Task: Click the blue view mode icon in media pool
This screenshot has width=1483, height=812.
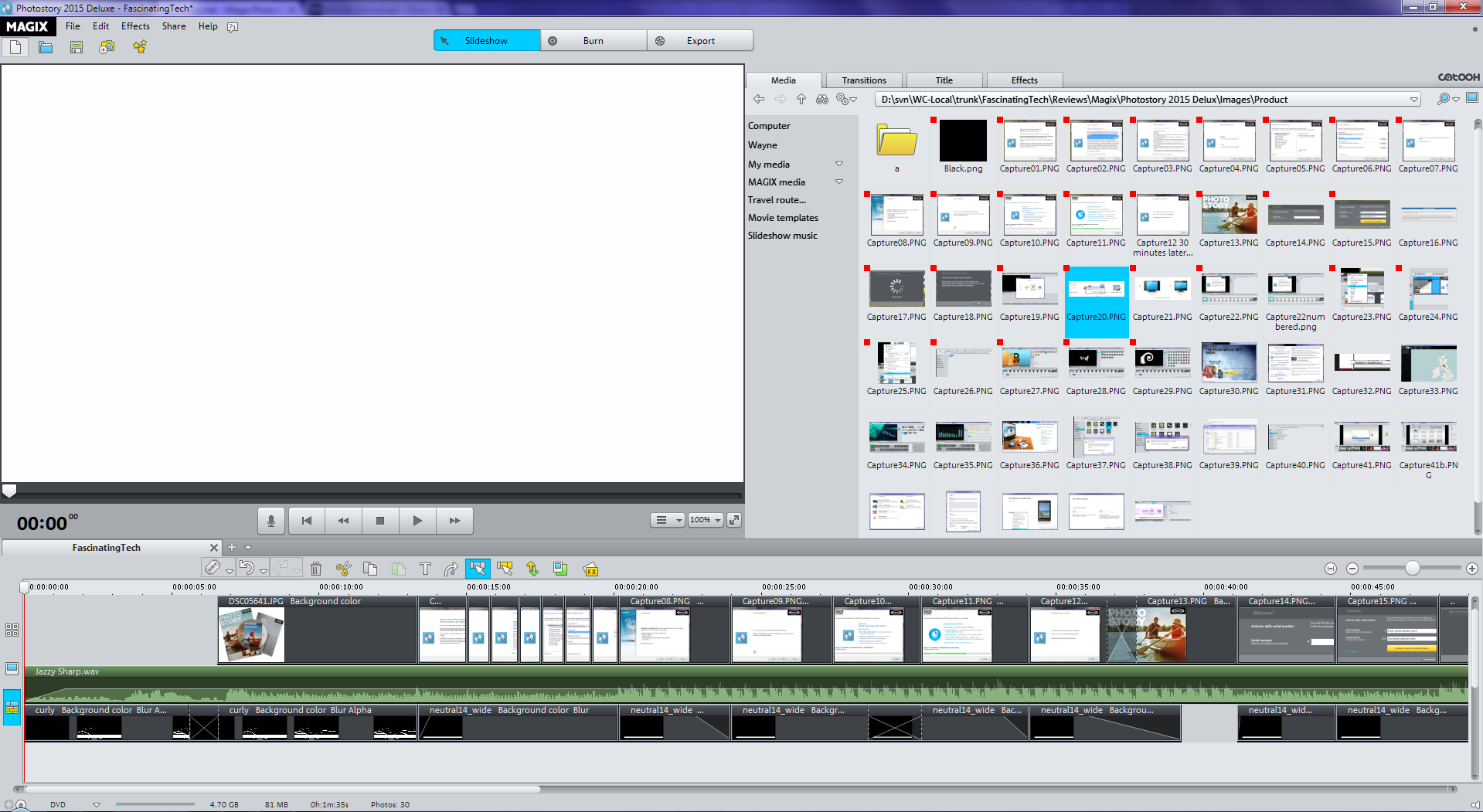Action: point(1472,98)
